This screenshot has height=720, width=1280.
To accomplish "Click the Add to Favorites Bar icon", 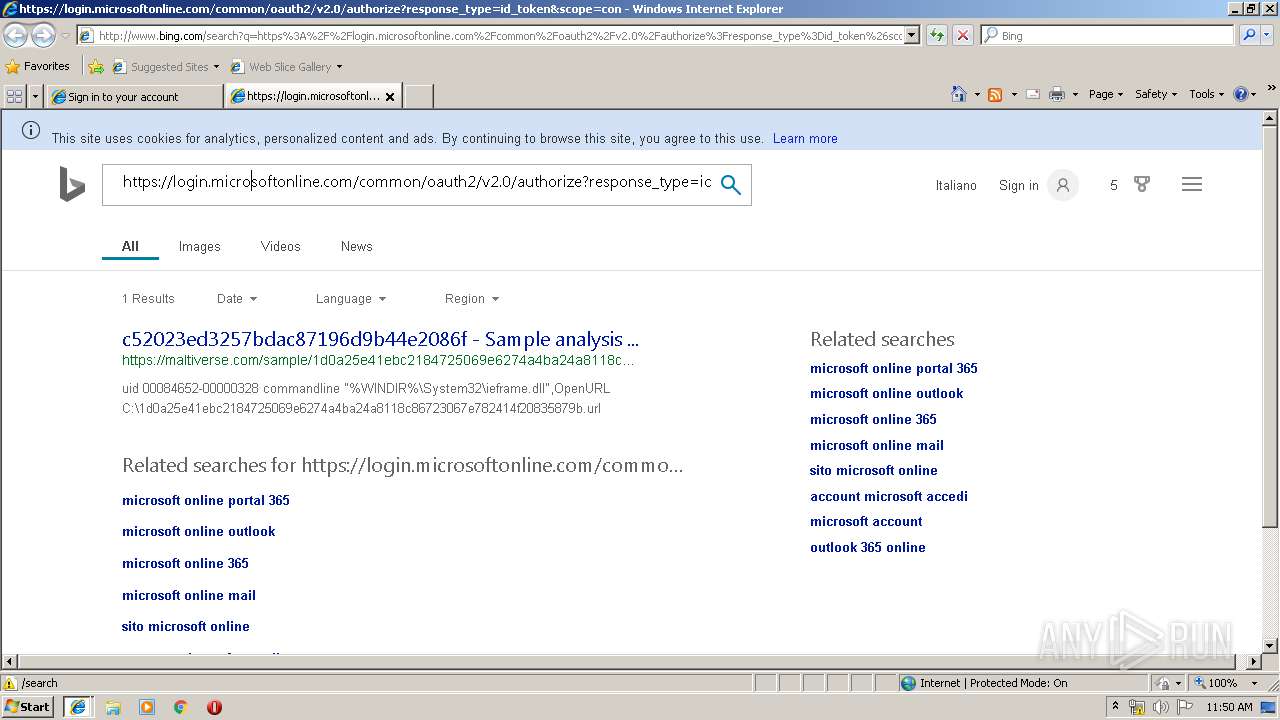I will 96,67.
